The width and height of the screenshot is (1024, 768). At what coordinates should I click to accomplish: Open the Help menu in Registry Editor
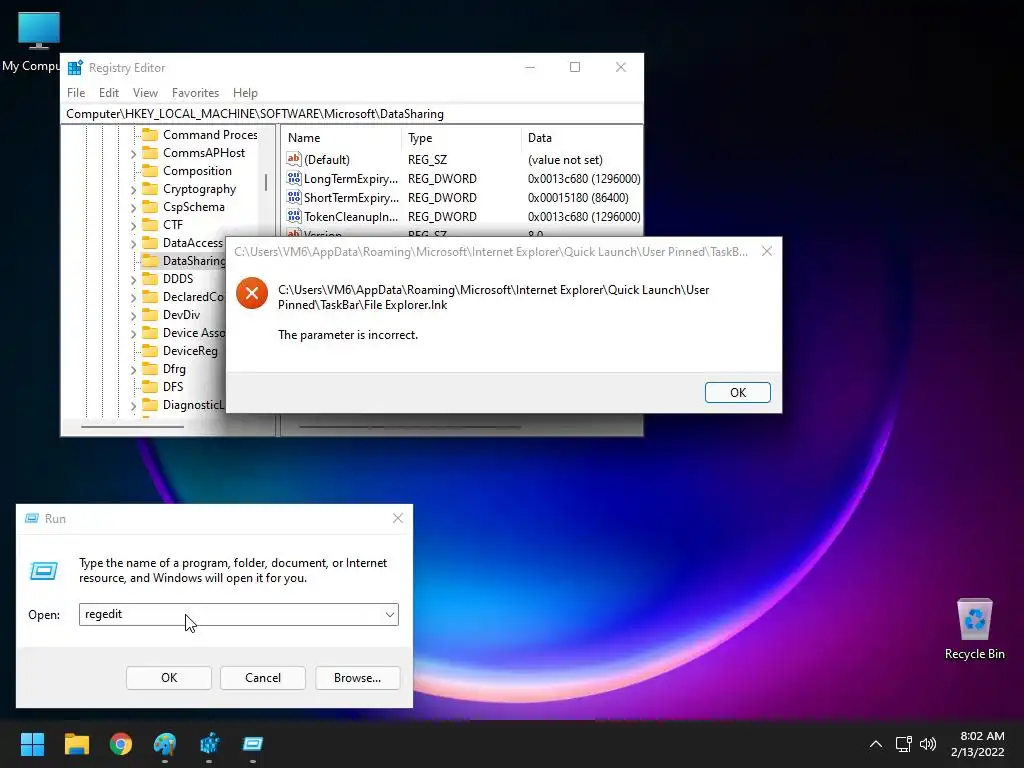click(246, 93)
